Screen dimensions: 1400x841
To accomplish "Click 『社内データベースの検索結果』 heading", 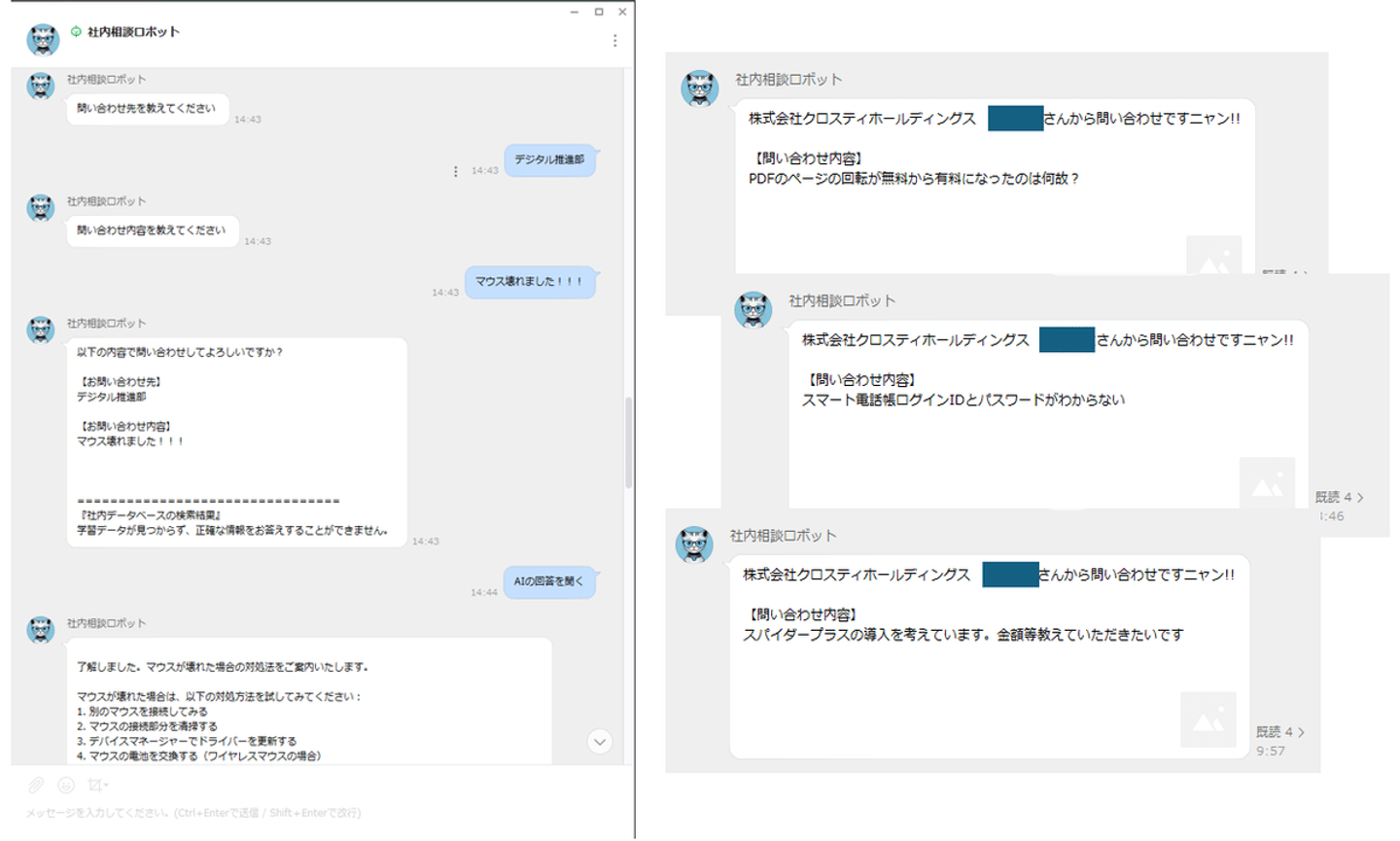I will coord(150,515).
